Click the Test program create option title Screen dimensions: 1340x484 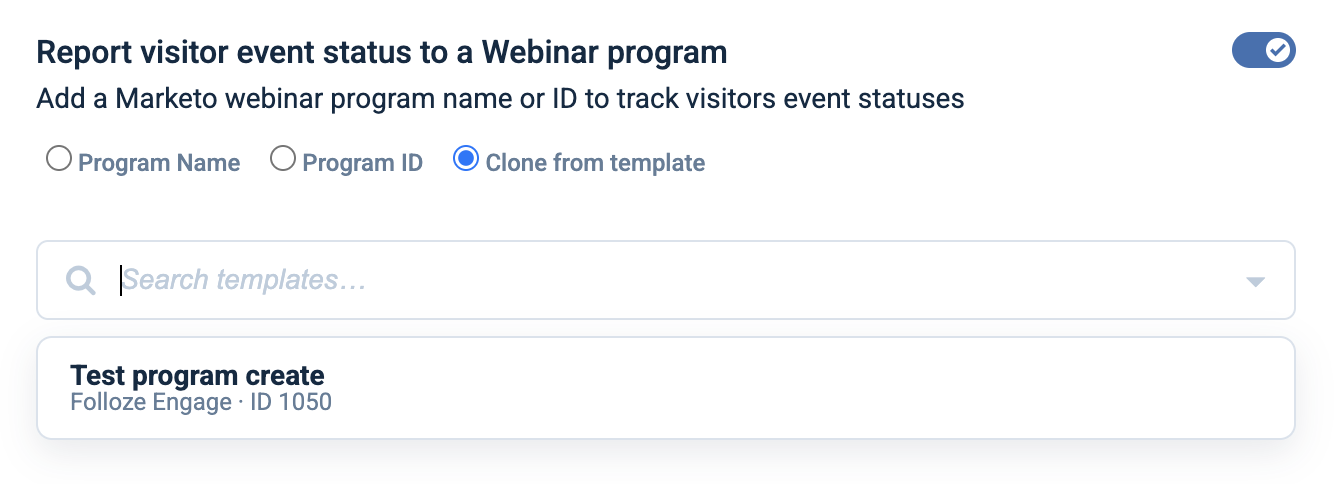pyautogui.click(x=197, y=376)
